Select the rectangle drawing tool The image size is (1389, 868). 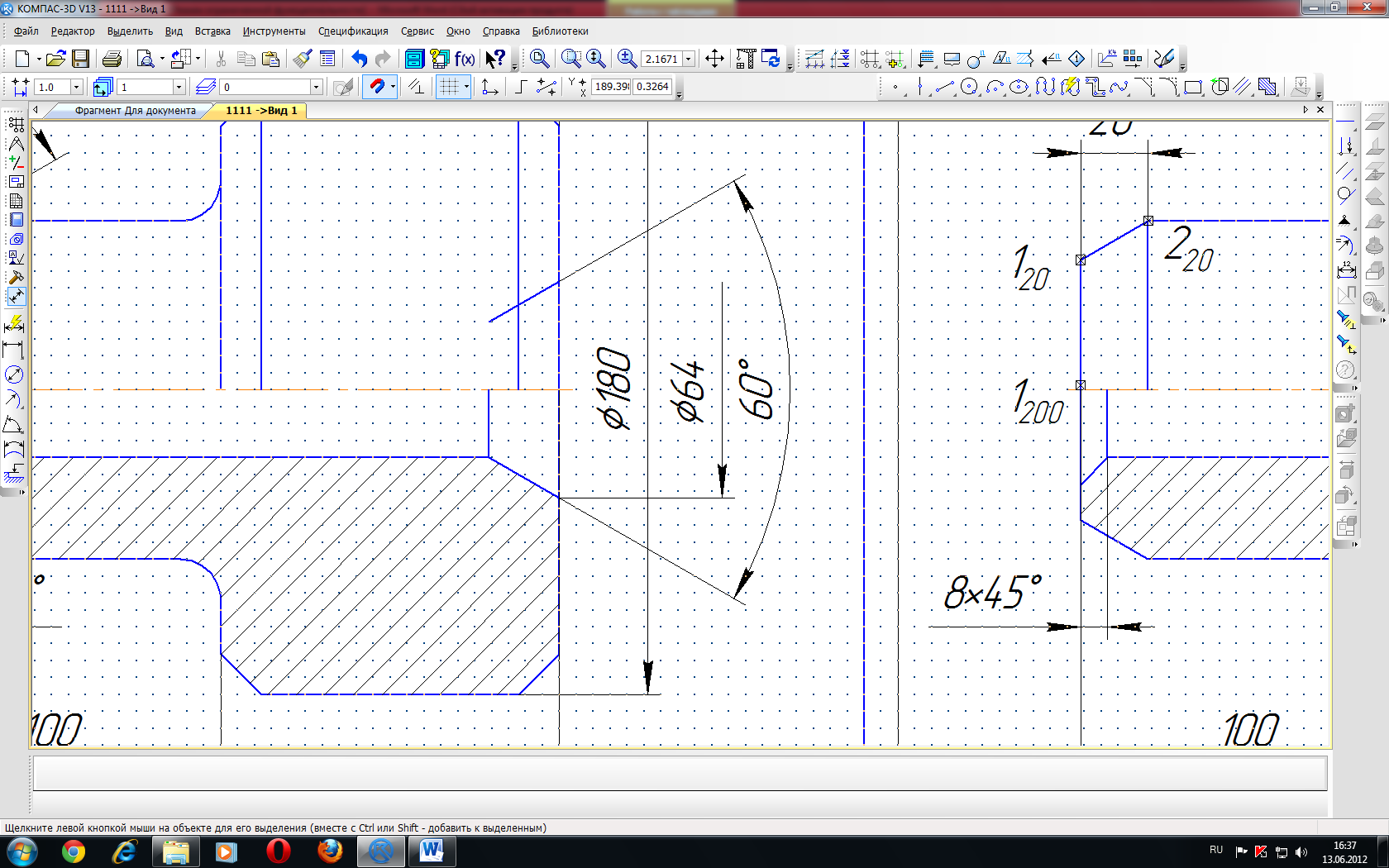1192,87
